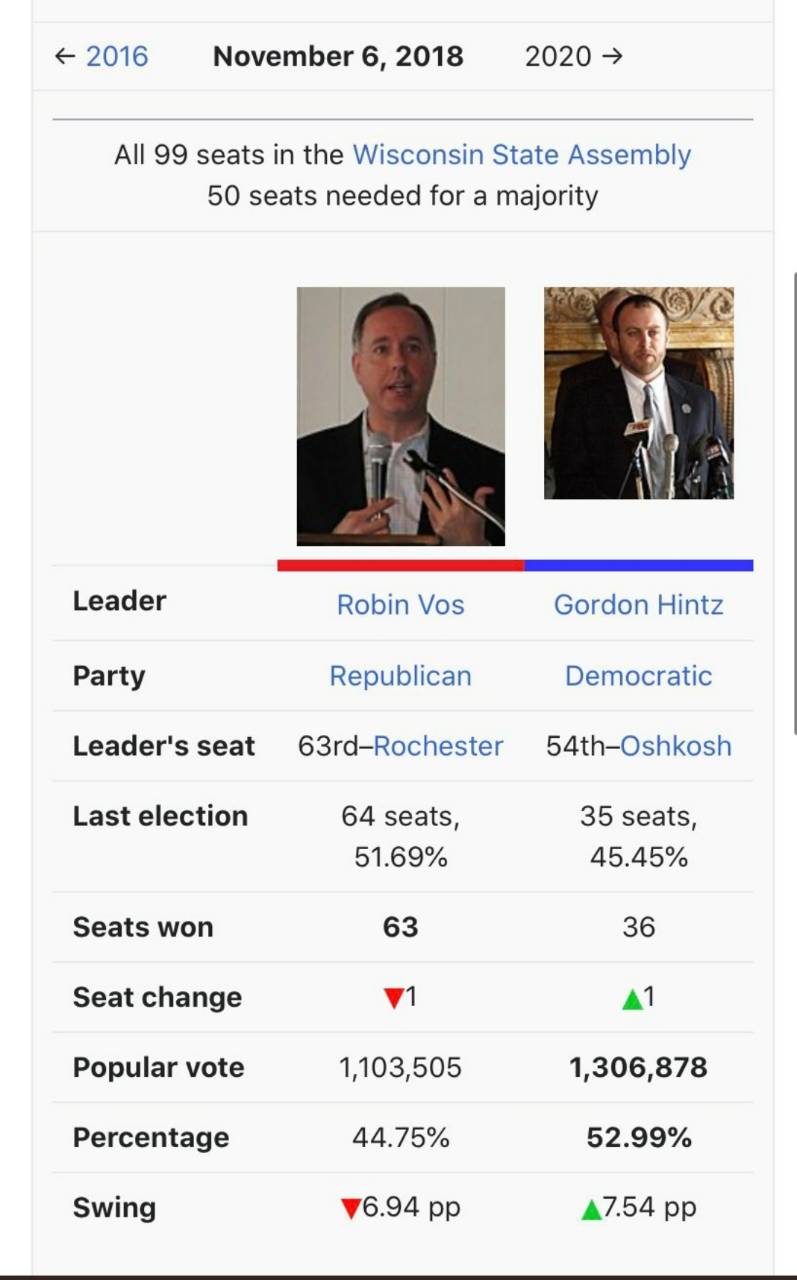Click the green up arrow beside seat change 1
The width and height of the screenshot is (797, 1280).
632,998
